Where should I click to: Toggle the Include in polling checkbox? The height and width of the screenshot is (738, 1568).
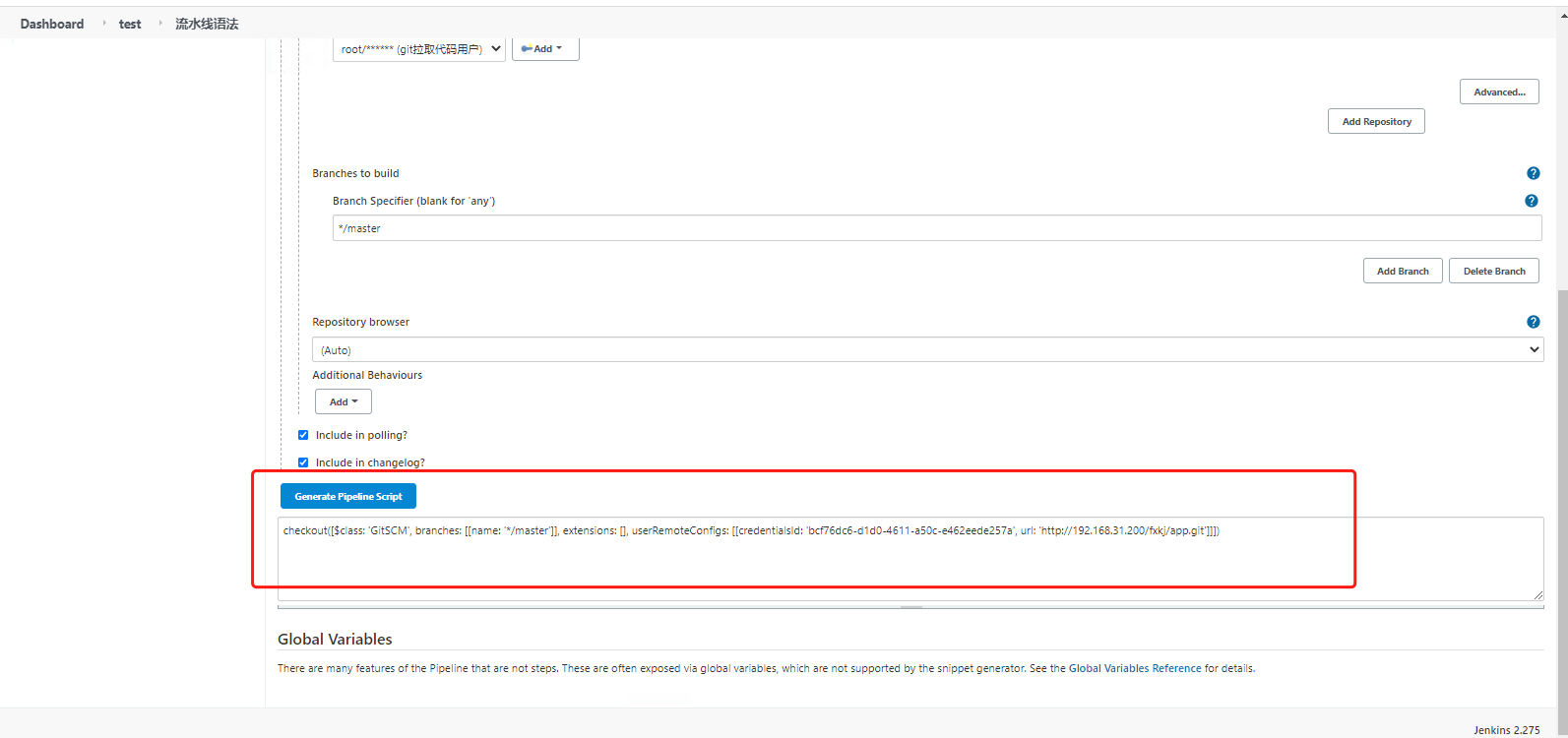coord(303,435)
